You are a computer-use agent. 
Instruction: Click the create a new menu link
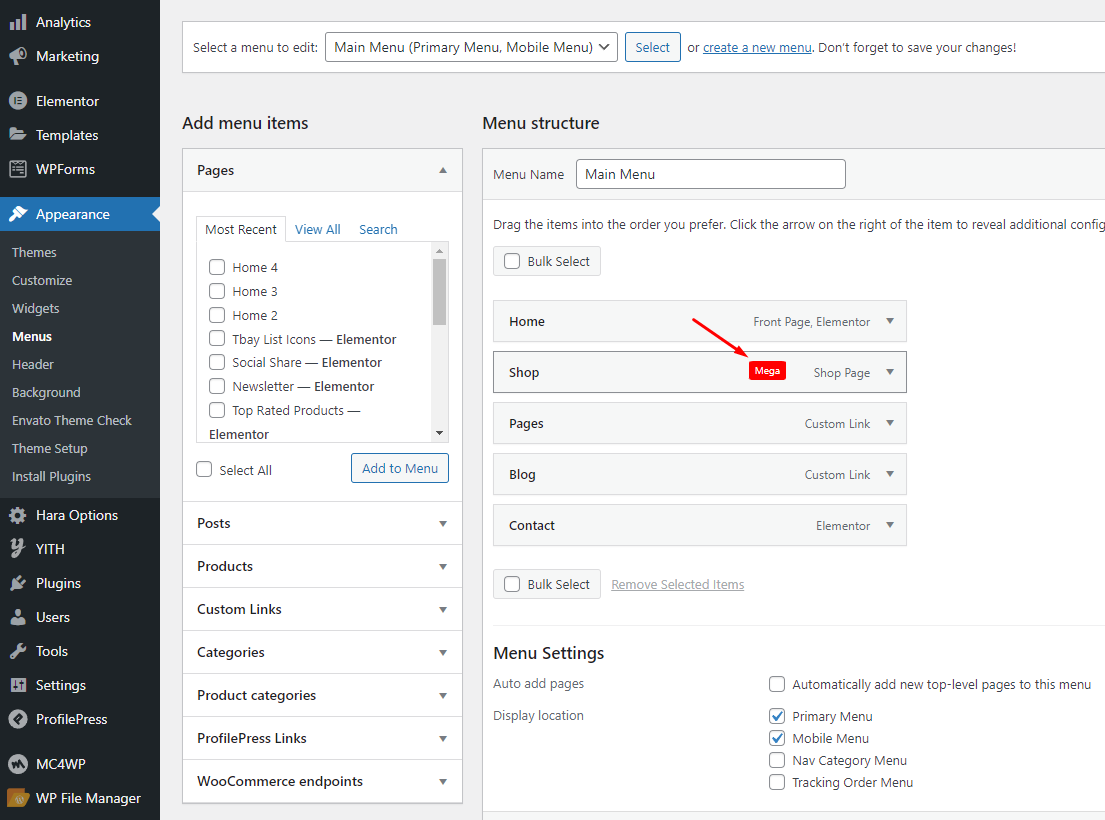point(757,47)
